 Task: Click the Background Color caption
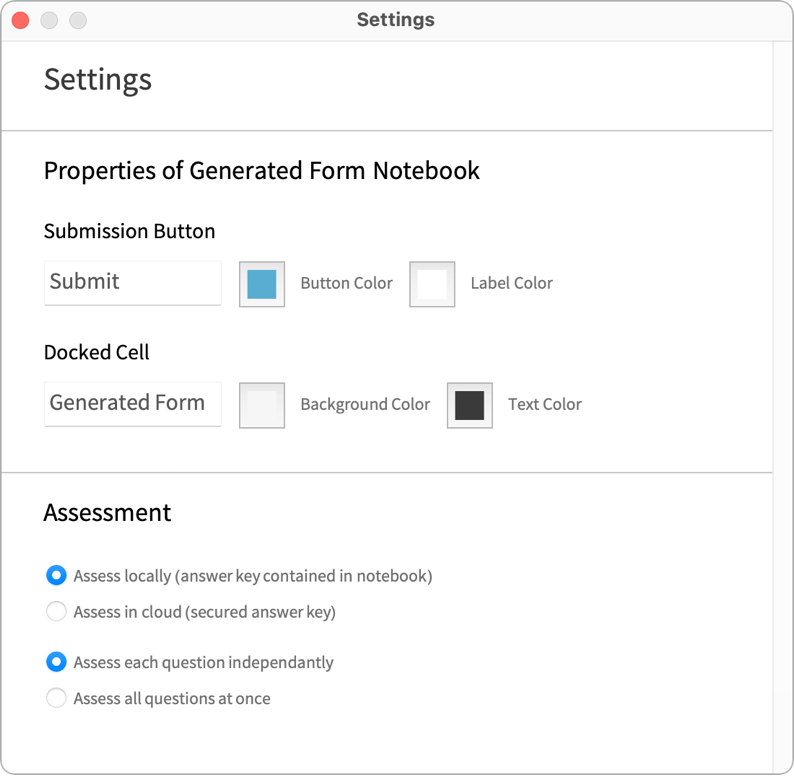[365, 404]
